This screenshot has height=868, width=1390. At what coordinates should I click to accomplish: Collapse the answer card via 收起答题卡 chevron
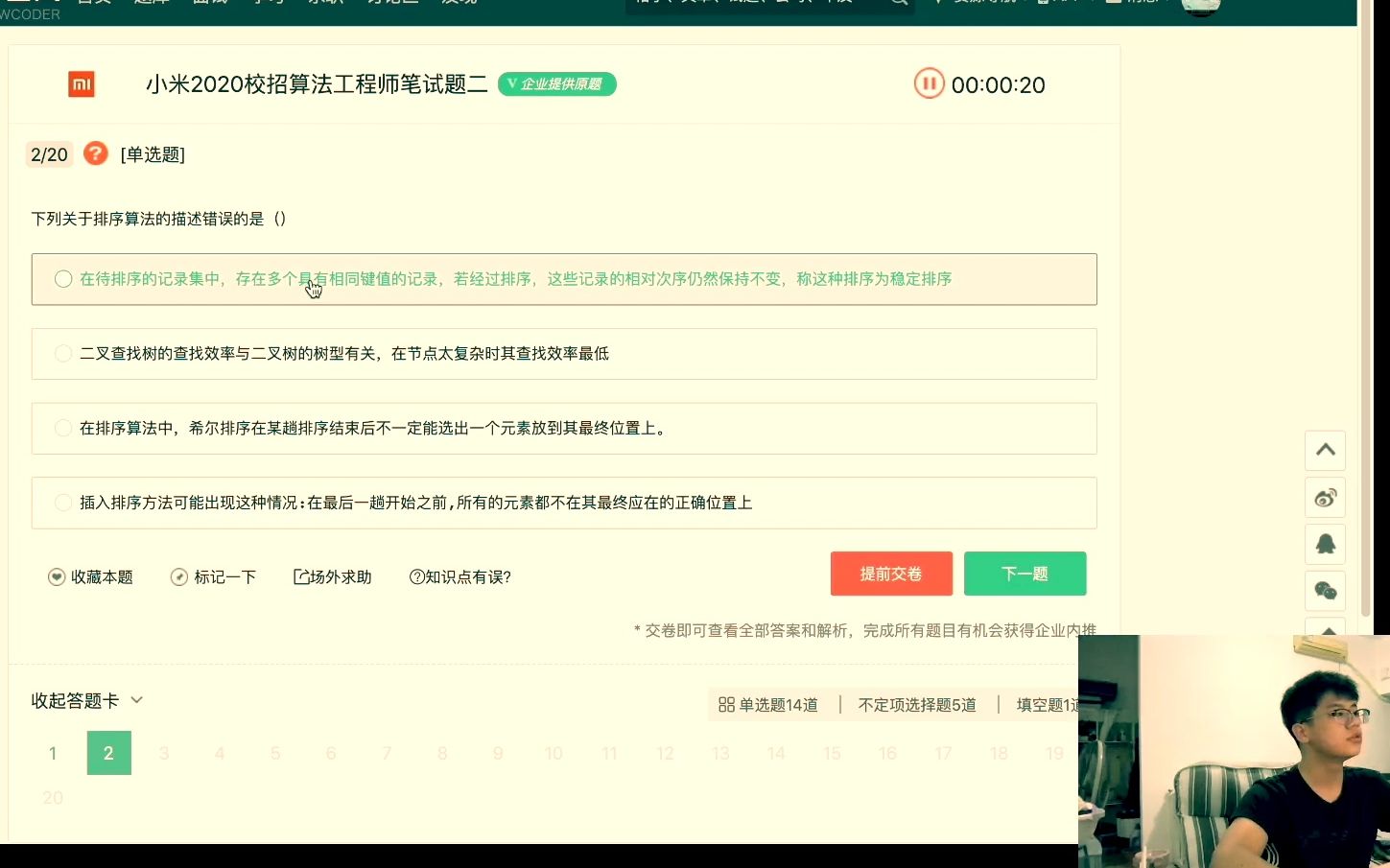click(x=136, y=700)
